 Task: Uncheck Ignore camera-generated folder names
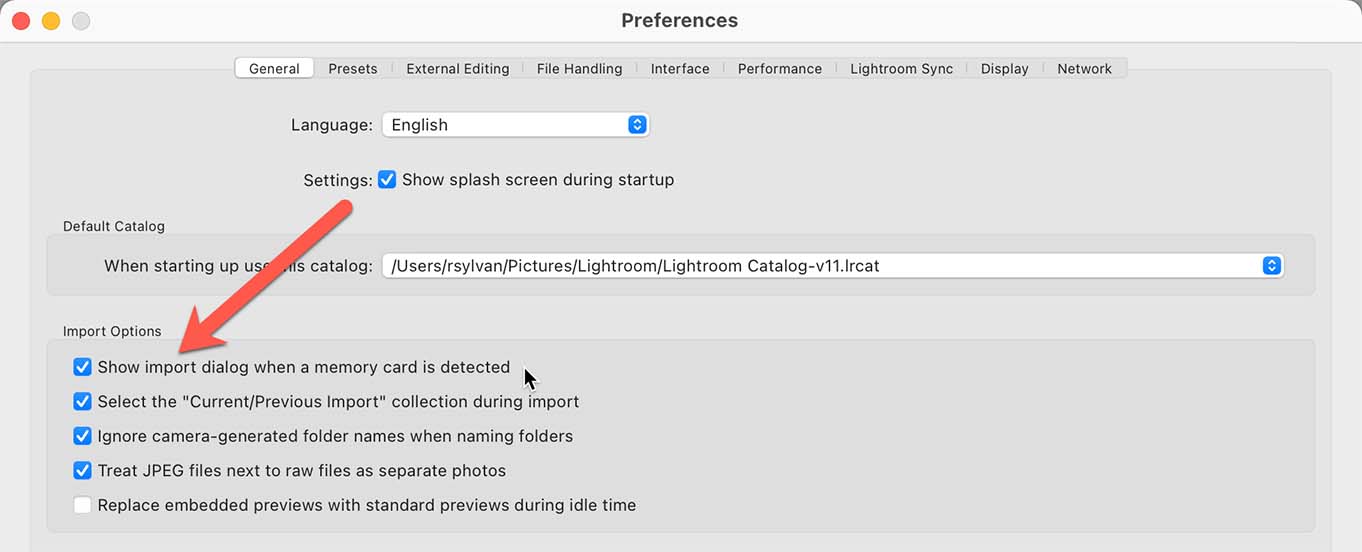pos(82,436)
